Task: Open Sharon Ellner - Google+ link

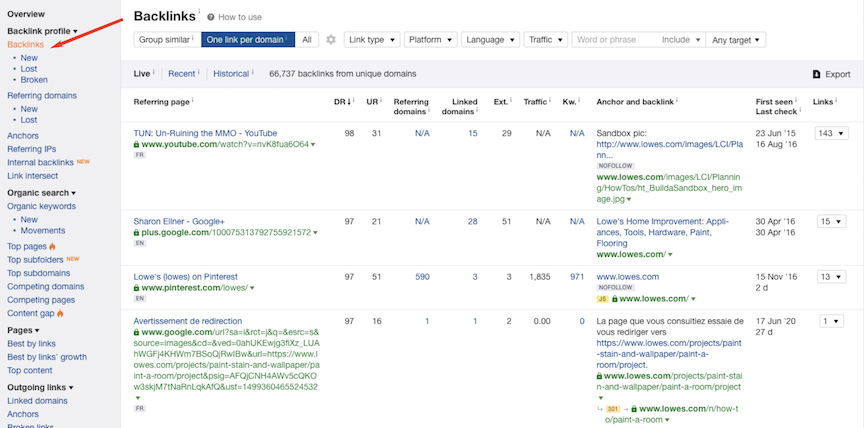Action: [x=179, y=221]
